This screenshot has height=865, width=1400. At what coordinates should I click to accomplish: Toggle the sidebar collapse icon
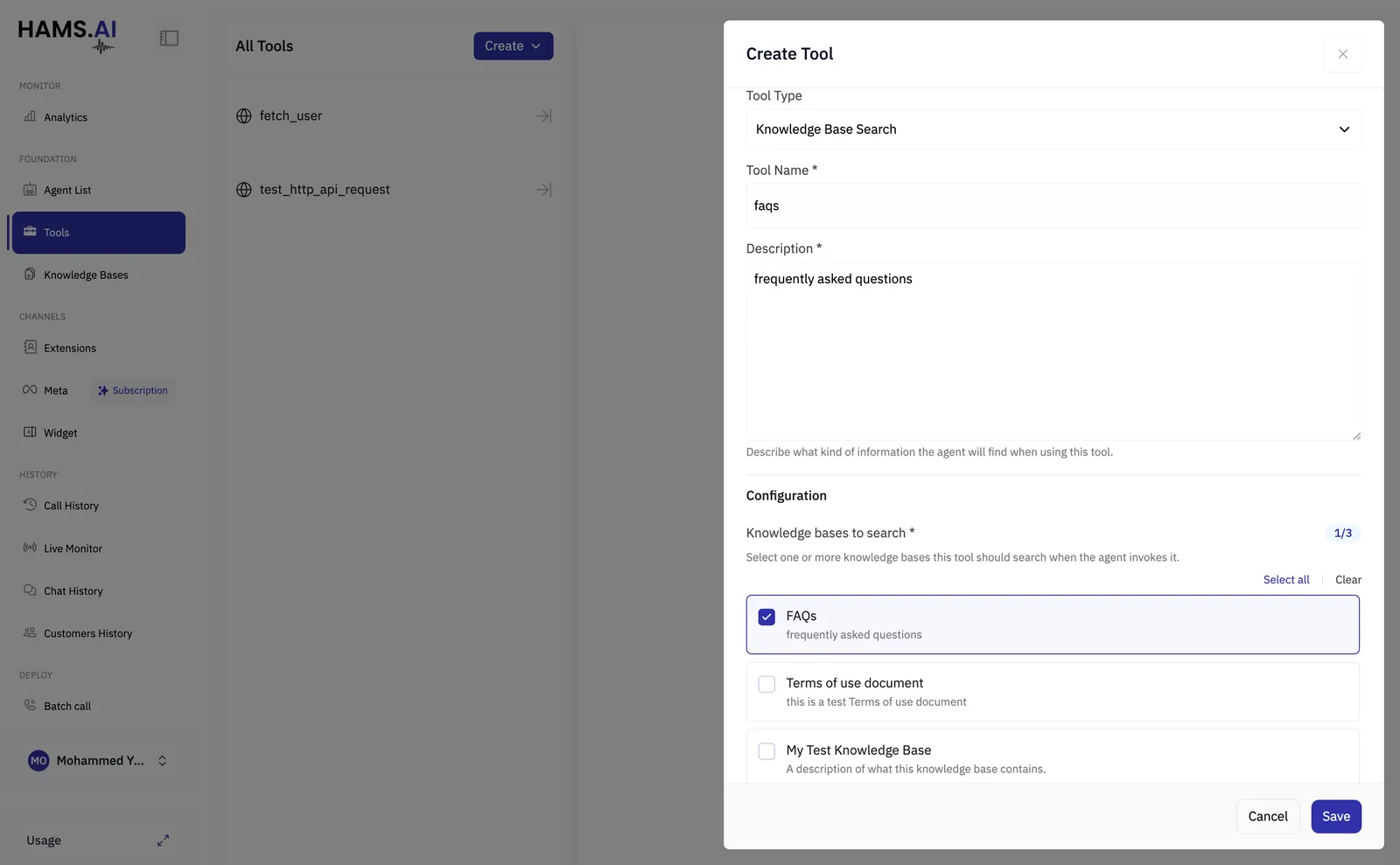click(x=169, y=38)
